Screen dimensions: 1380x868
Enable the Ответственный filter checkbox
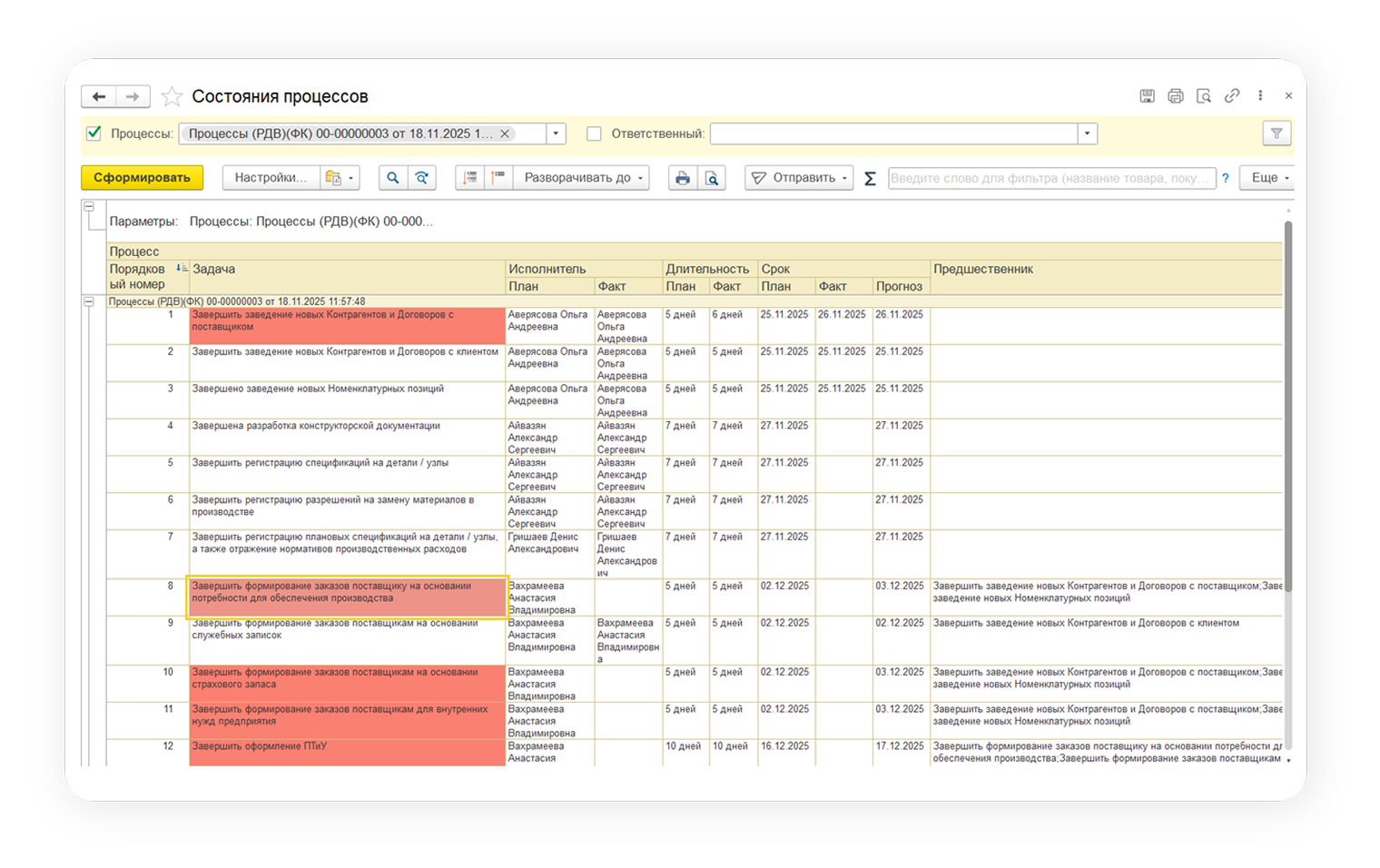point(594,133)
